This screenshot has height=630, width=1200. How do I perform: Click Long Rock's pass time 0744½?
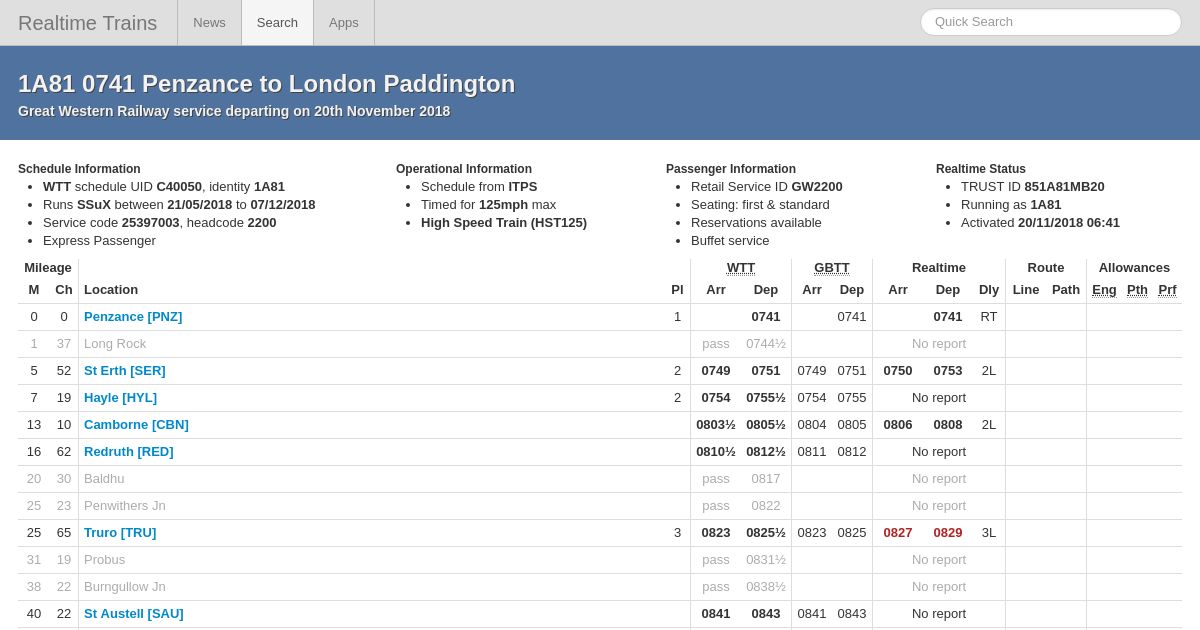coord(766,344)
